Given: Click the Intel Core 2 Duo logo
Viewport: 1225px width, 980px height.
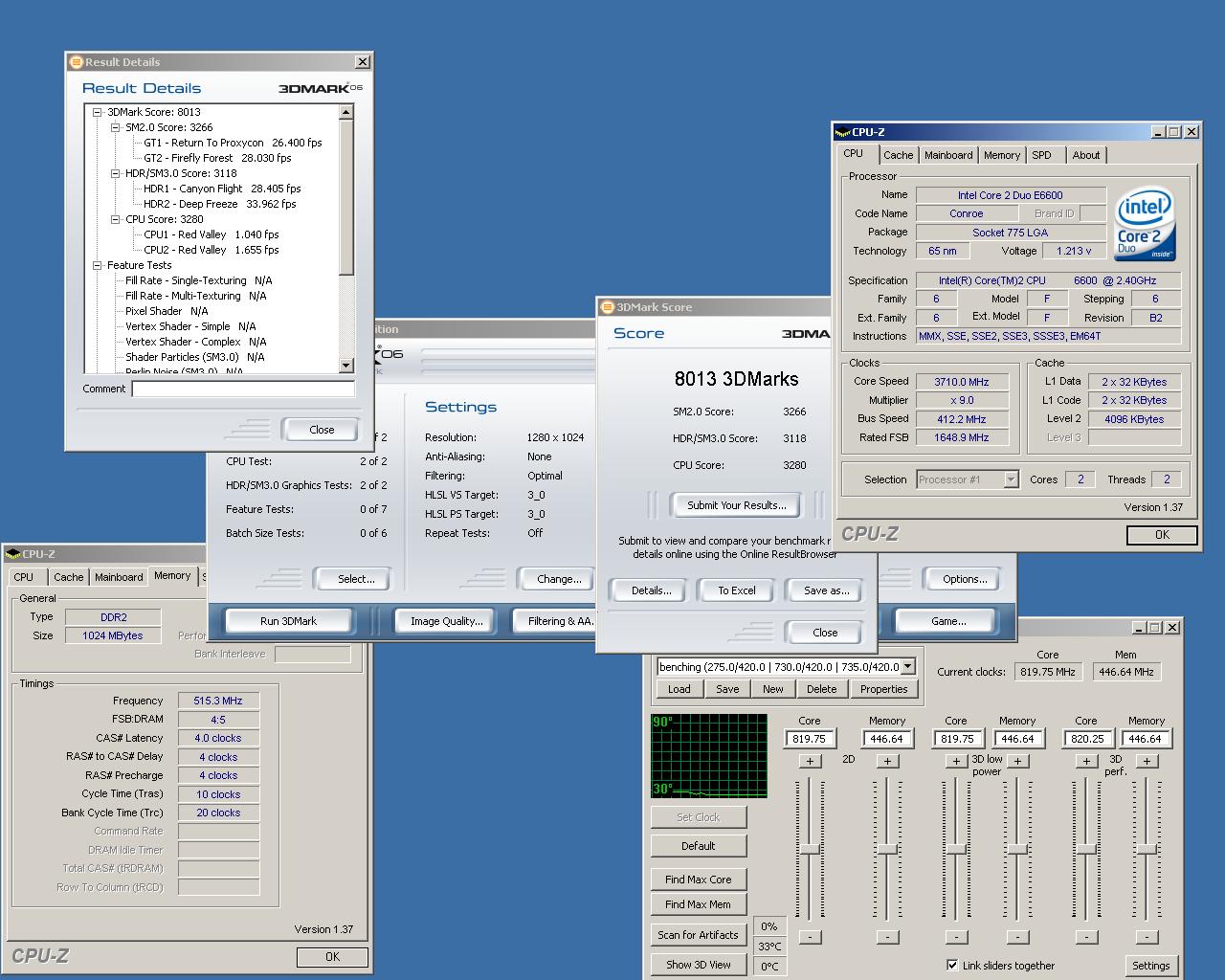Looking at the screenshot, I should 1145,224.
